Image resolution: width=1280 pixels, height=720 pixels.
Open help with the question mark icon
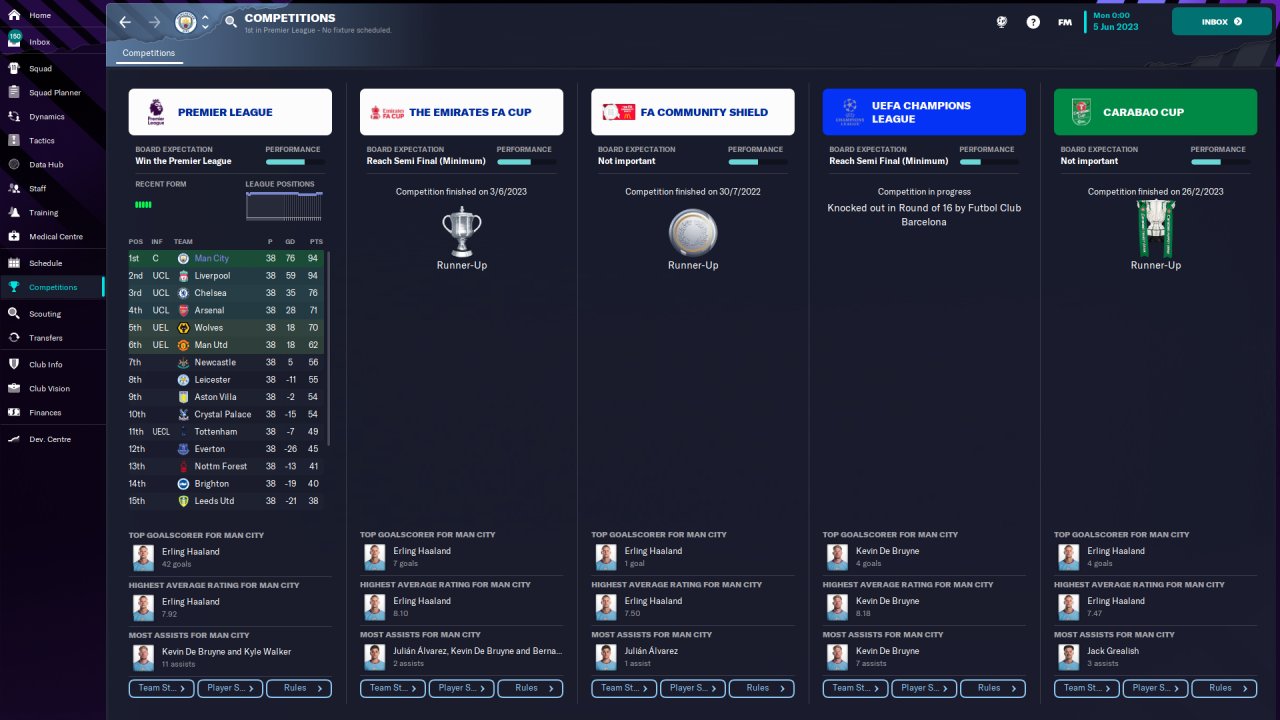click(1033, 22)
